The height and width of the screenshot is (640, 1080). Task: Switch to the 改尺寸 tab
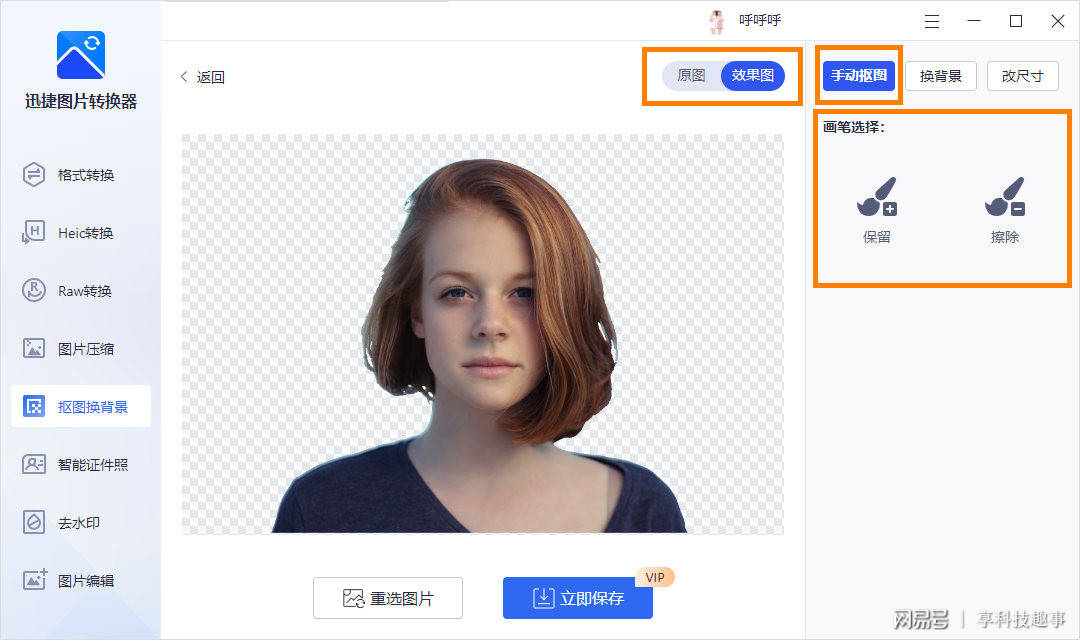click(1022, 76)
